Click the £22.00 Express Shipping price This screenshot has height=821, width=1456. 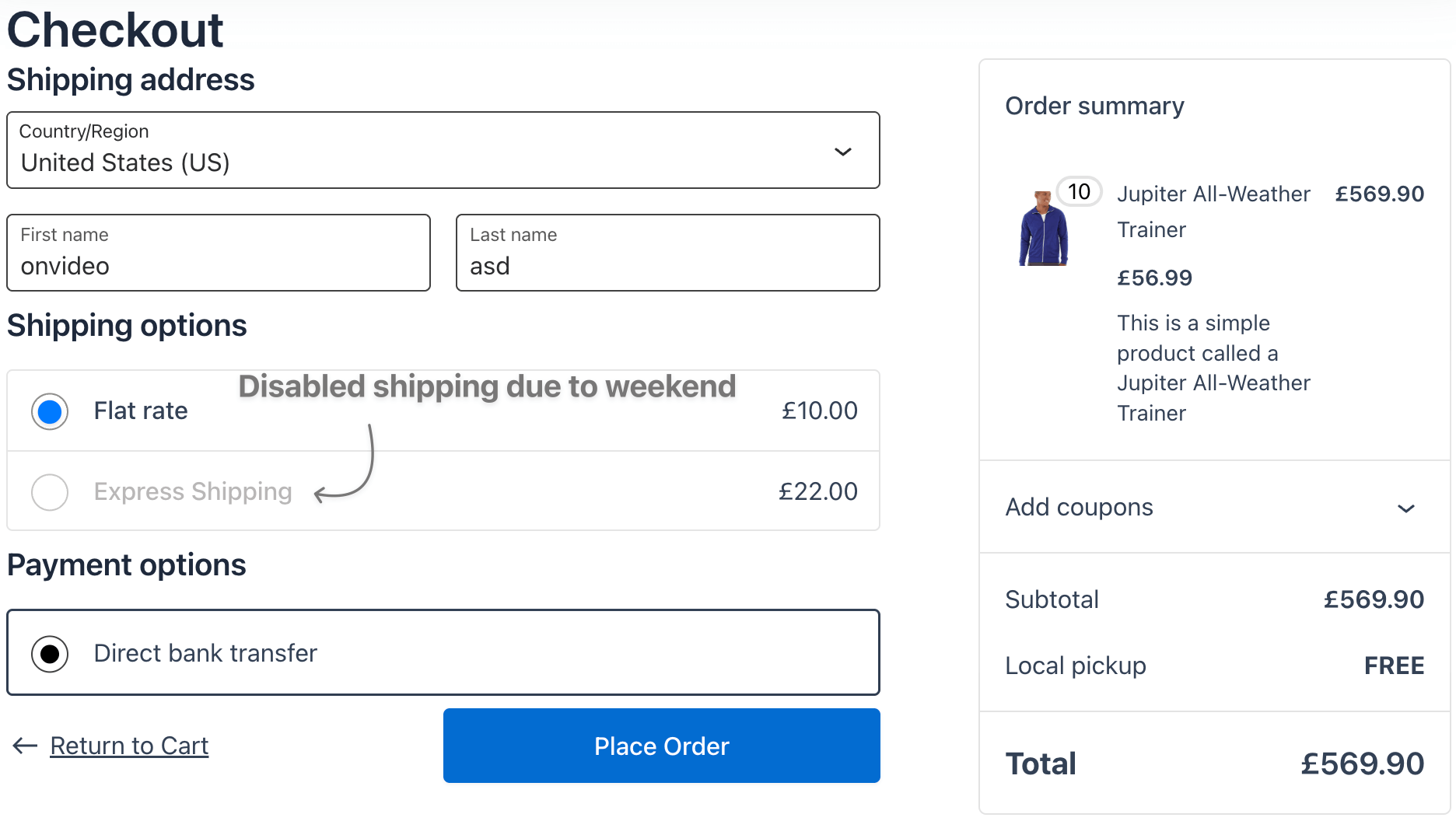click(817, 491)
